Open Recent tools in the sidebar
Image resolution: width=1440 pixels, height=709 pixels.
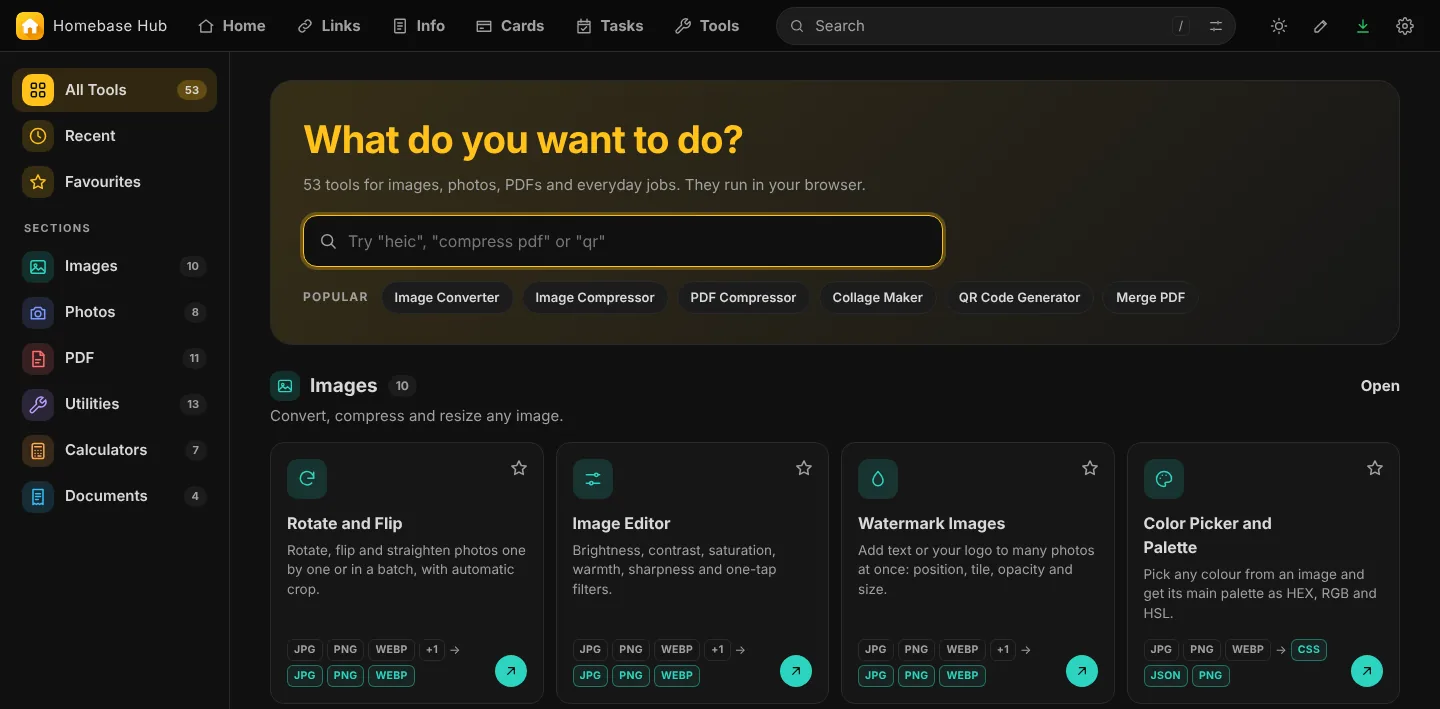[x=114, y=136]
